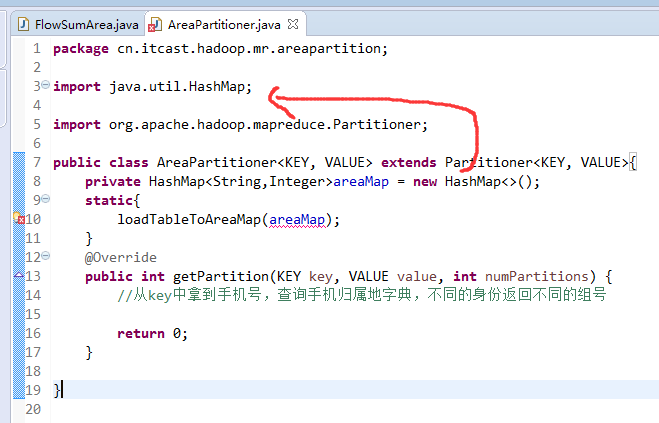Click error file icon on AreaPartitioner.java tab
This screenshot has height=423, width=659.
(x=155, y=25)
